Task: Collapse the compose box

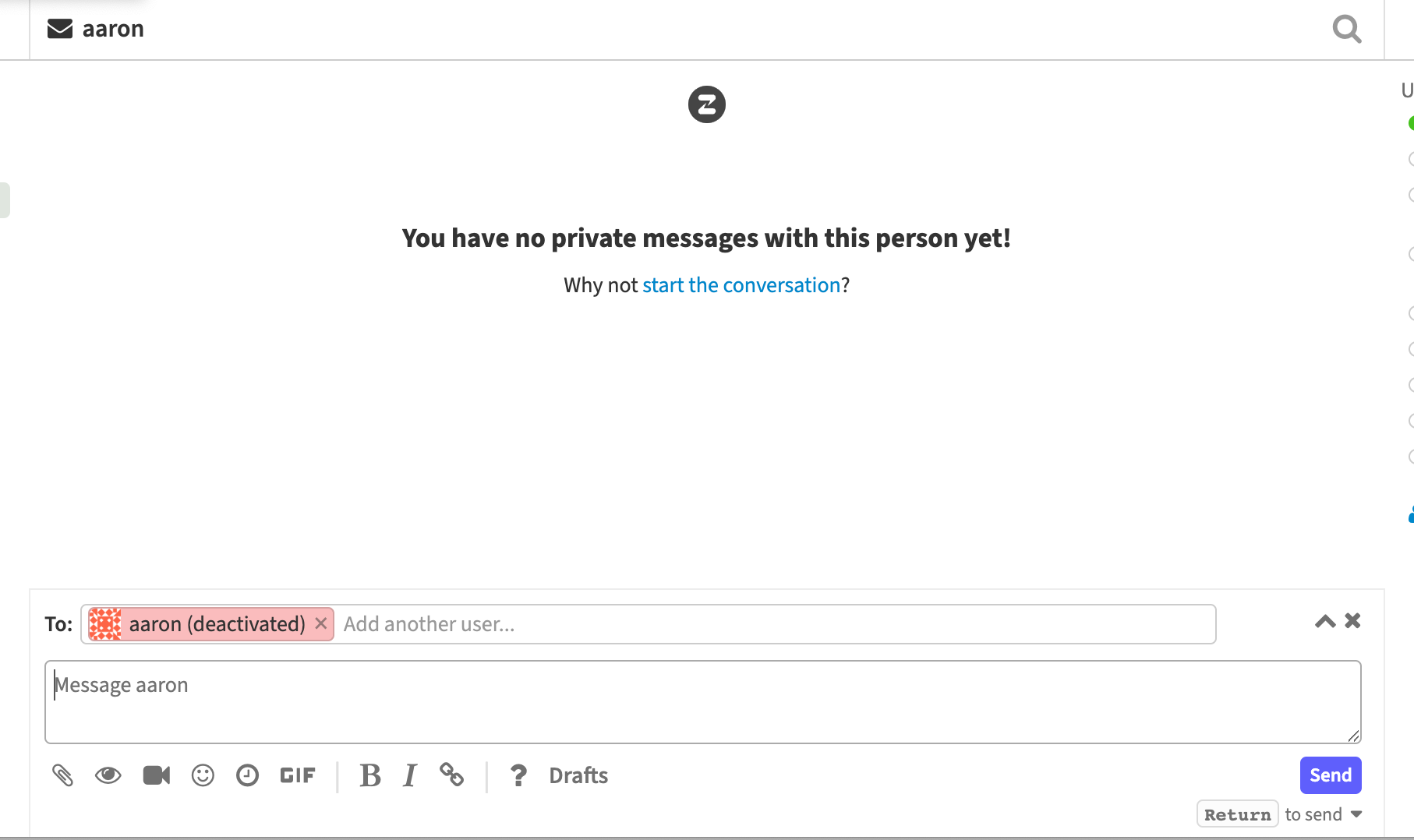Action: pos(1352,621)
